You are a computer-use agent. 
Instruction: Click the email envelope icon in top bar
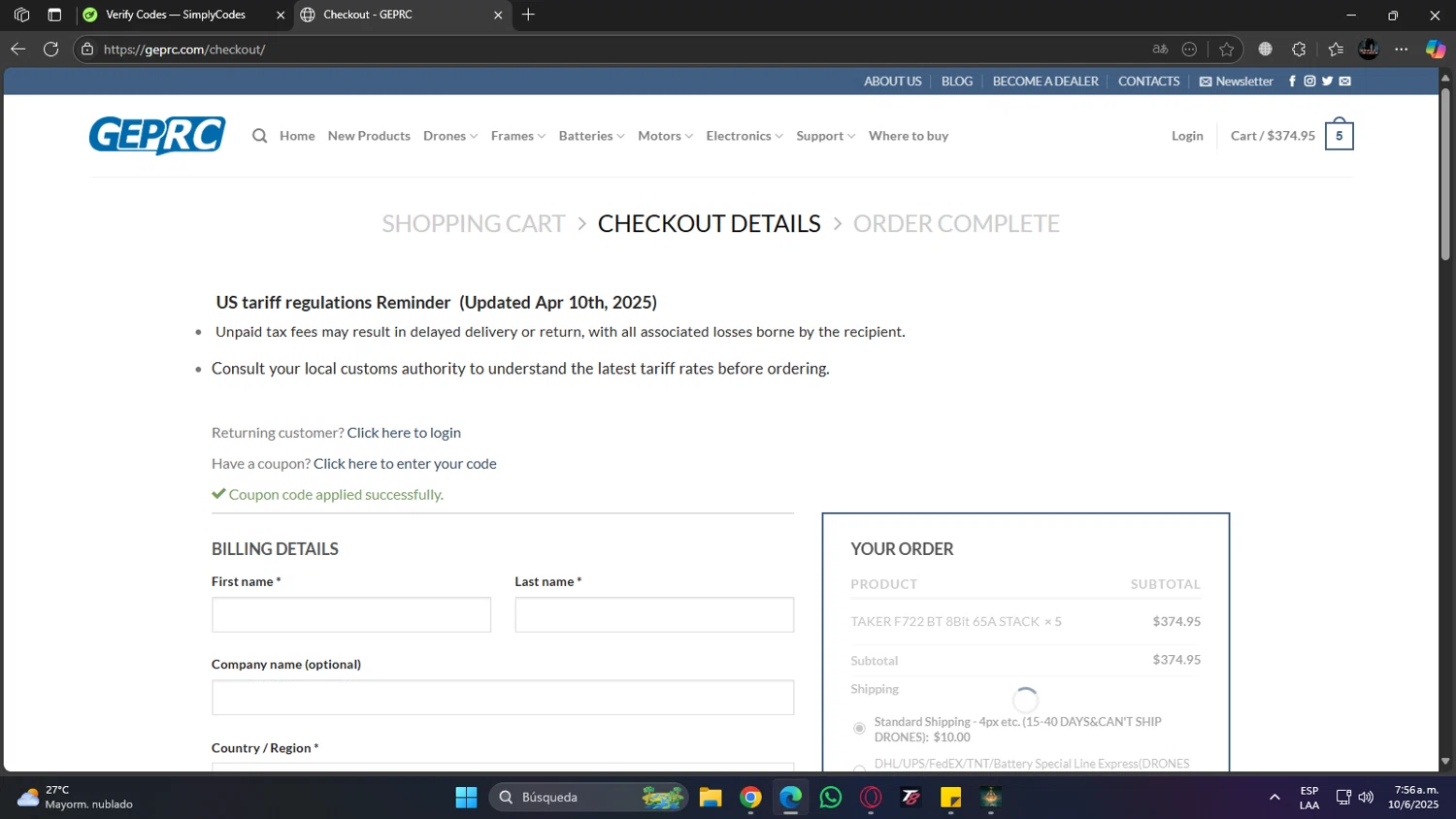click(x=1344, y=82)
